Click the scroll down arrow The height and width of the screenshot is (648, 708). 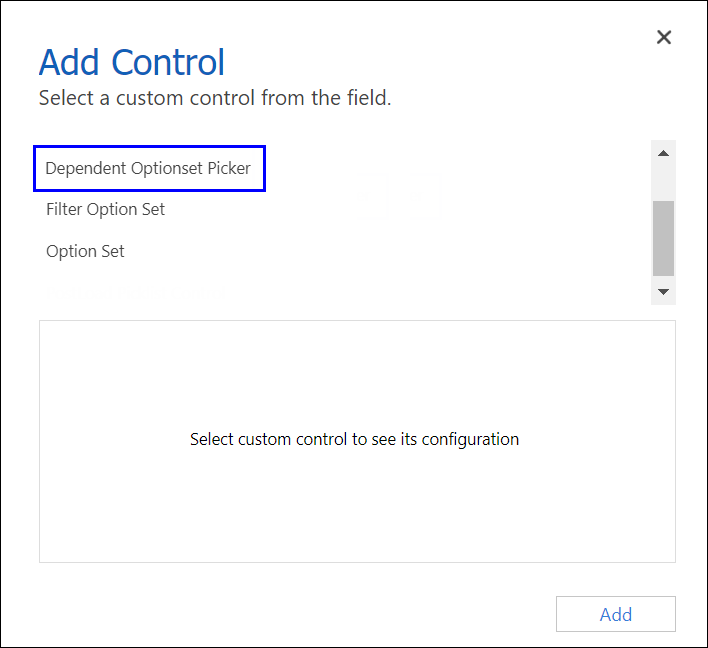[x=662, y=291]
